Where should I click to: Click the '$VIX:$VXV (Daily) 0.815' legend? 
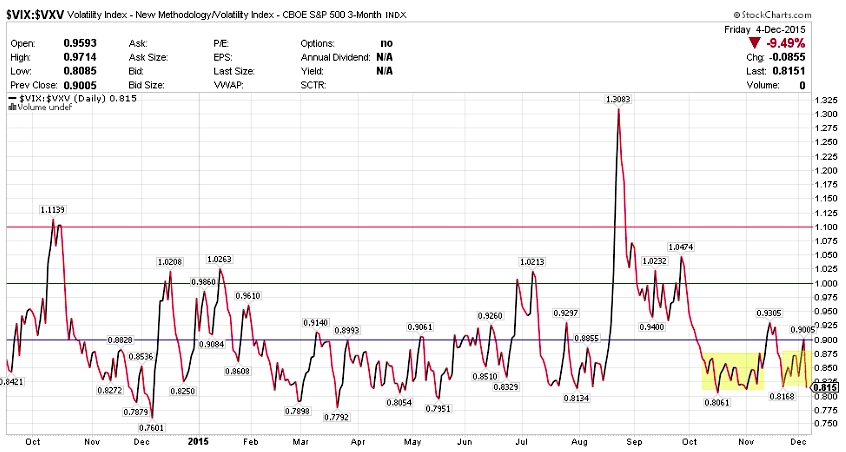[x=72, y=98]
